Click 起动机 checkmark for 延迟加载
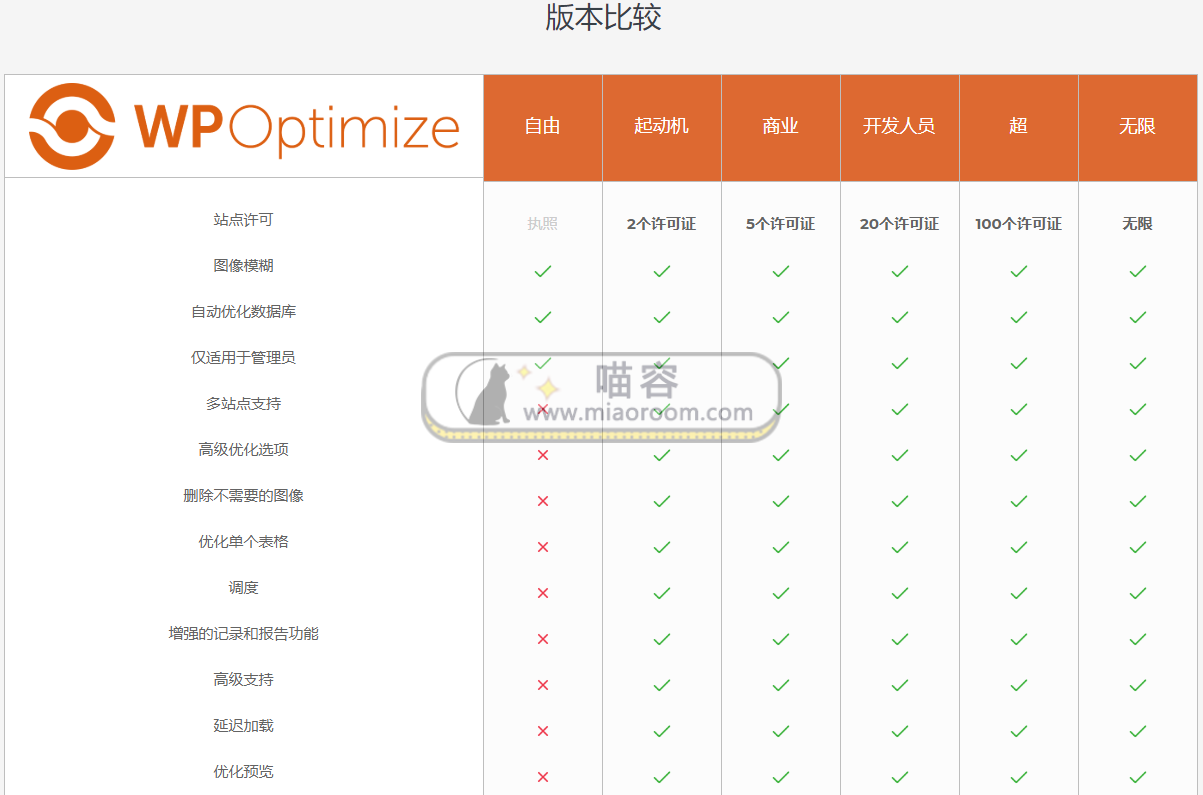 pos(662,731)
